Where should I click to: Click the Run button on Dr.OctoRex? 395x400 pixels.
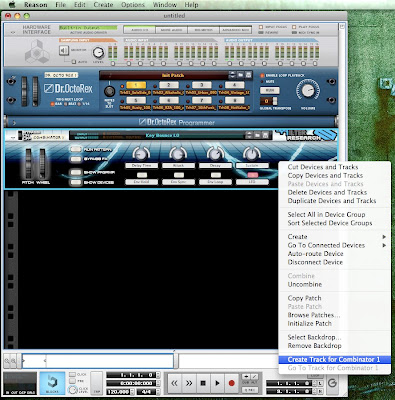pyautogui.click(x=270, y=90)
